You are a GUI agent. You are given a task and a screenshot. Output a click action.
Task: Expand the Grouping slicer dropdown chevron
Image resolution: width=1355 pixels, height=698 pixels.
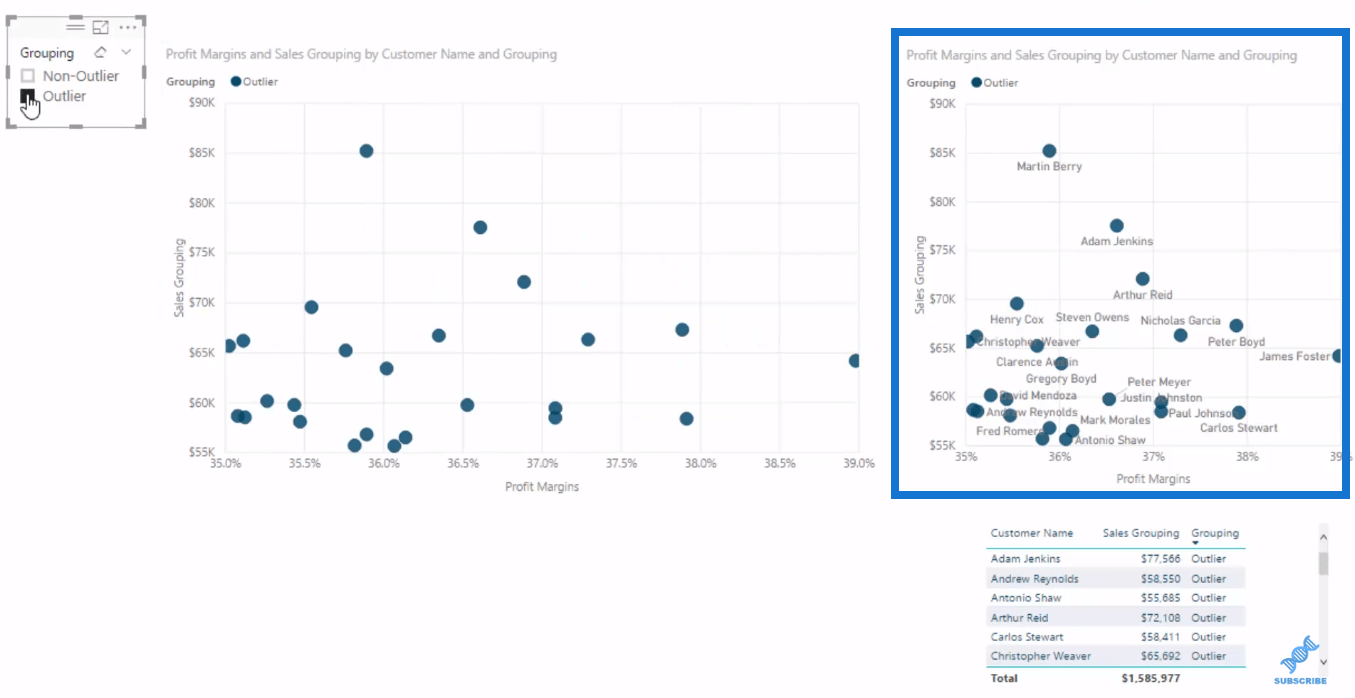pos(126,52)
